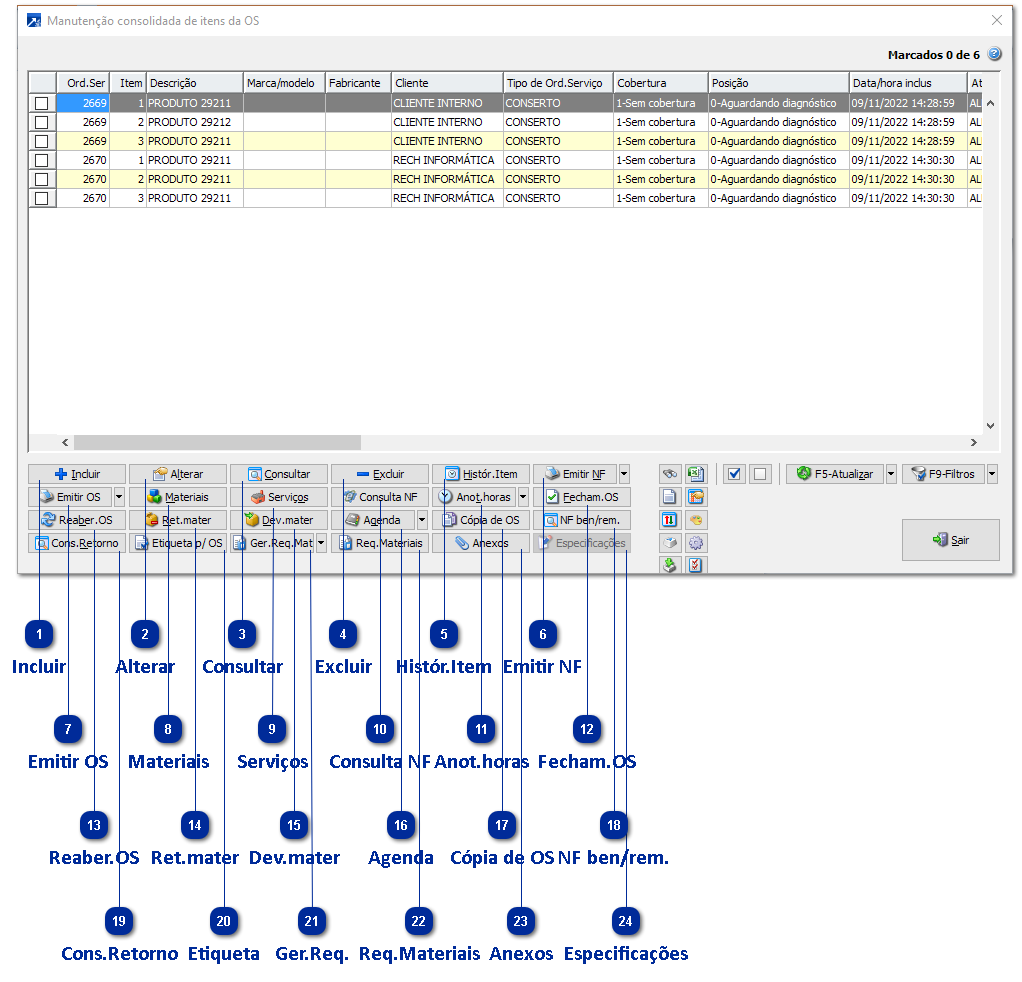Click the Materiais button
Image resolution: width=1022 pixels, height=982 pixels.
178,497
